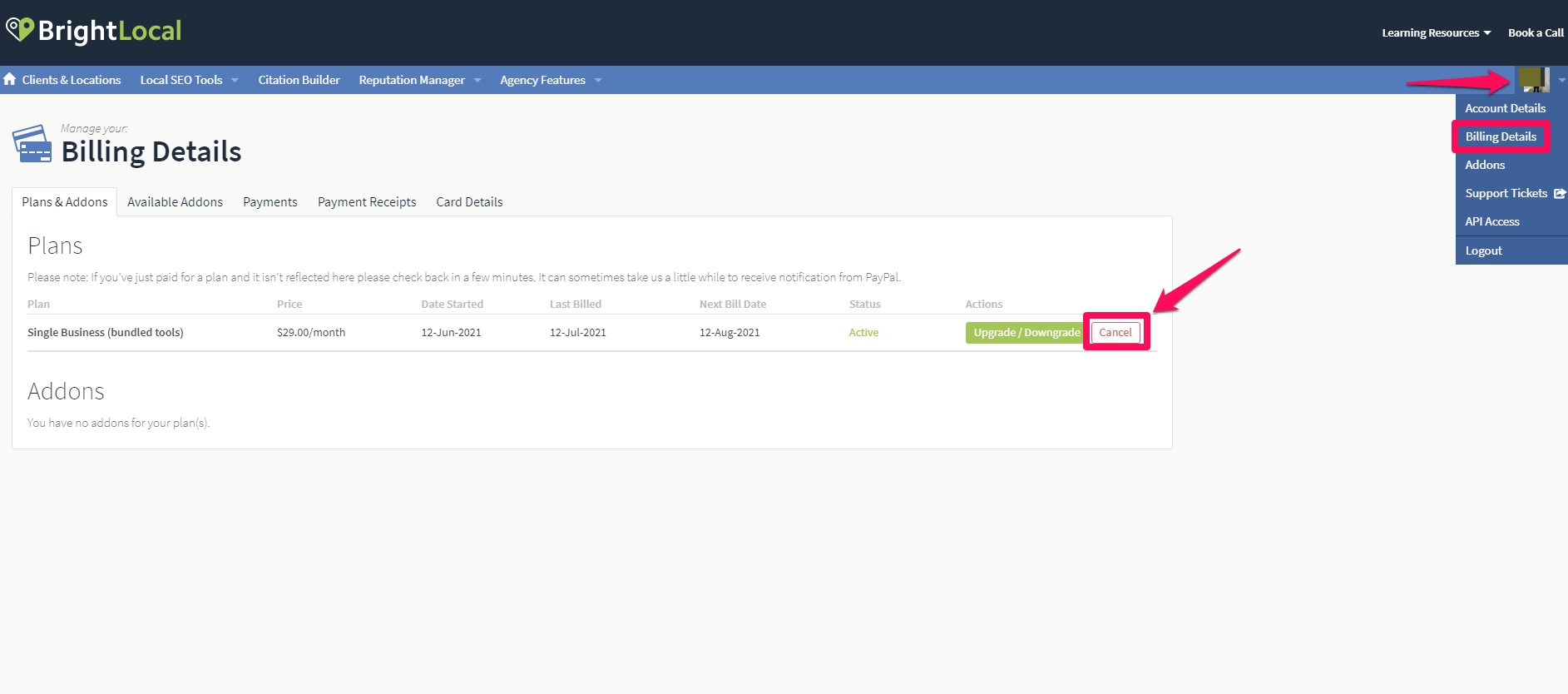Click Logout in the user menu
The image size is (1568, 694).
(1483, 250)
